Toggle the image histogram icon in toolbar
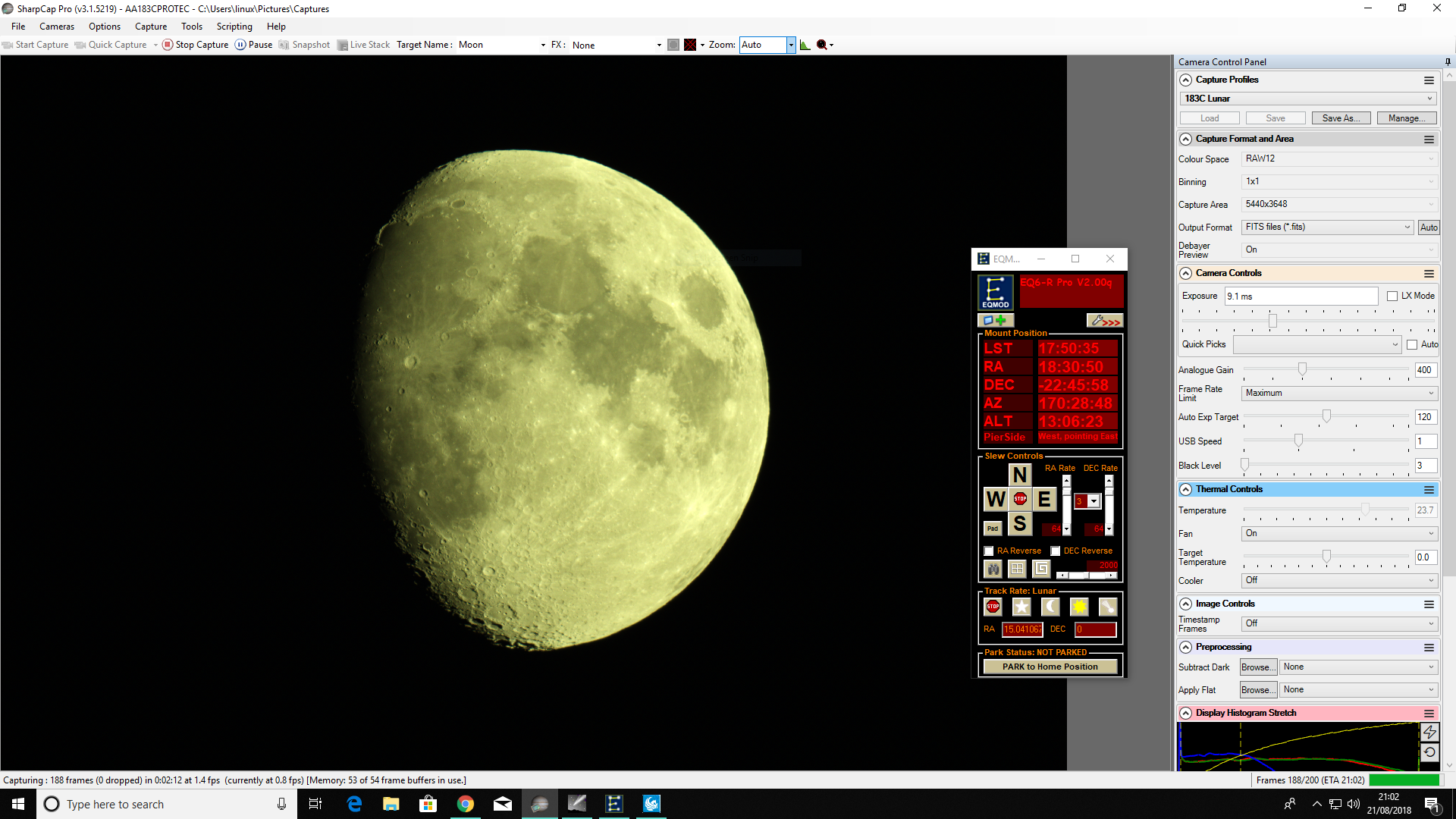 tap(805, 45)
